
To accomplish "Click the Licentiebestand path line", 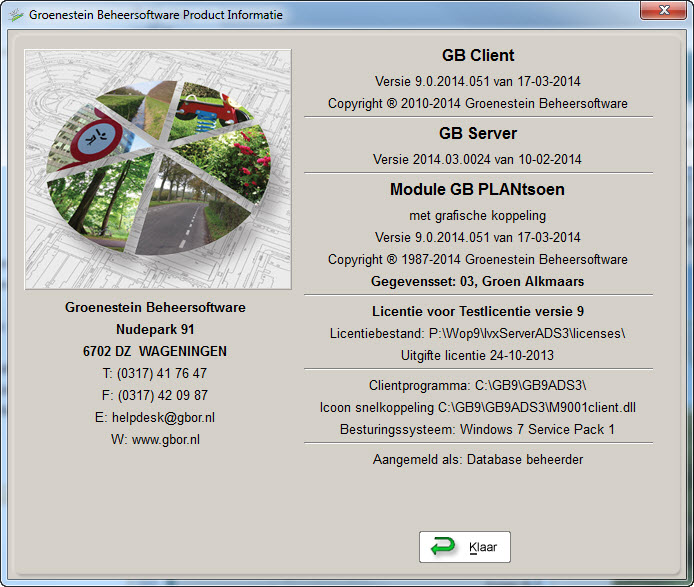I will 477,333.
